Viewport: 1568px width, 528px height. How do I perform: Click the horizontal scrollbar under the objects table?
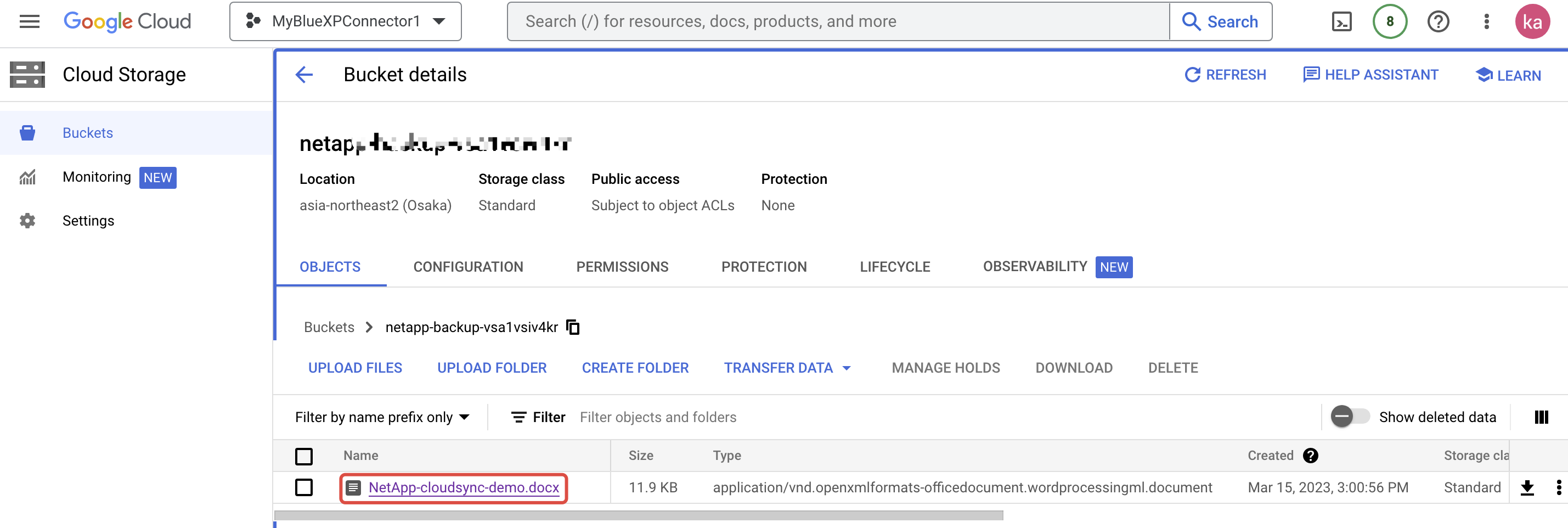pyautogui.click(x=639, y=515)
